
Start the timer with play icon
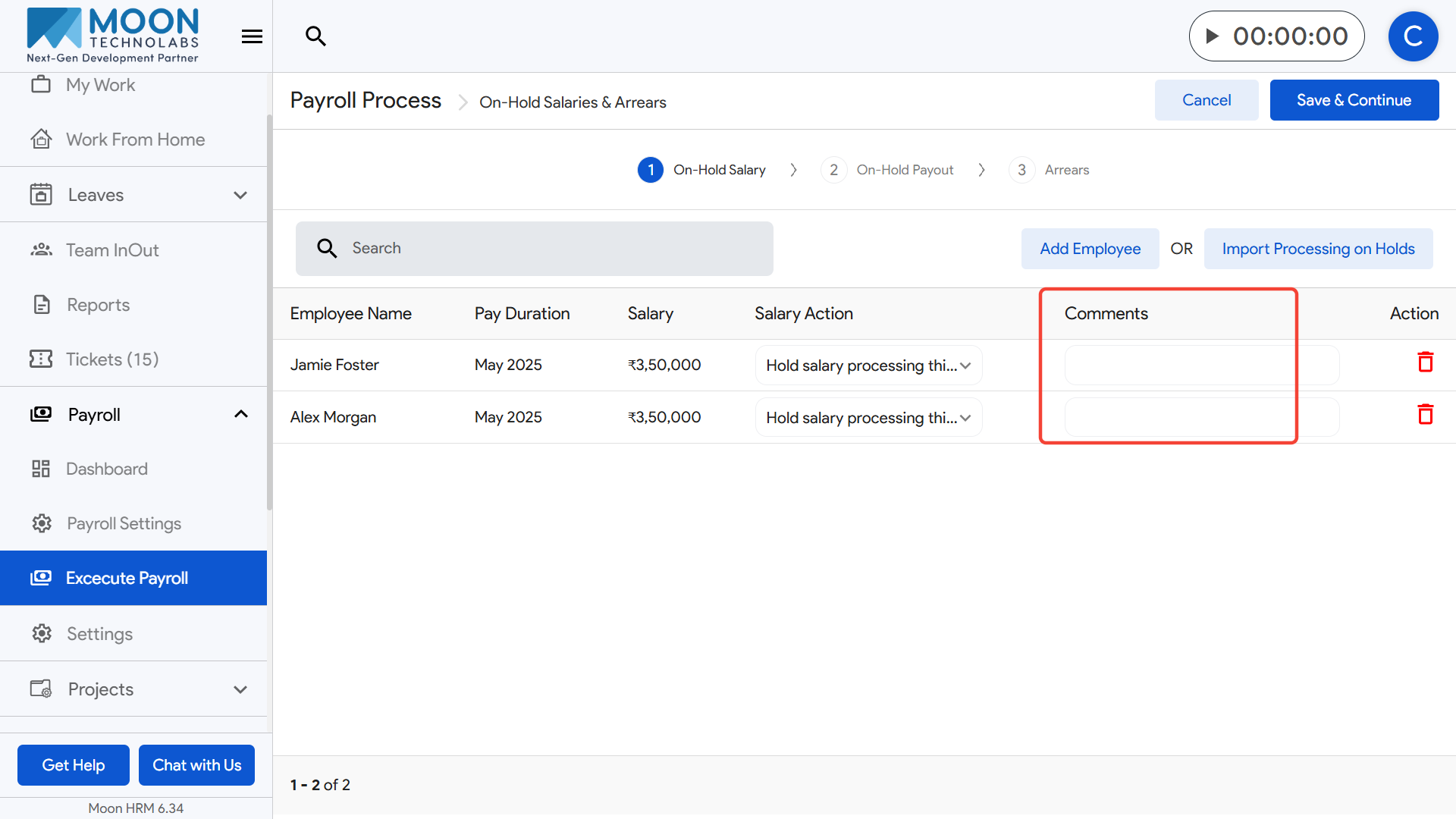coord(1213,36)
